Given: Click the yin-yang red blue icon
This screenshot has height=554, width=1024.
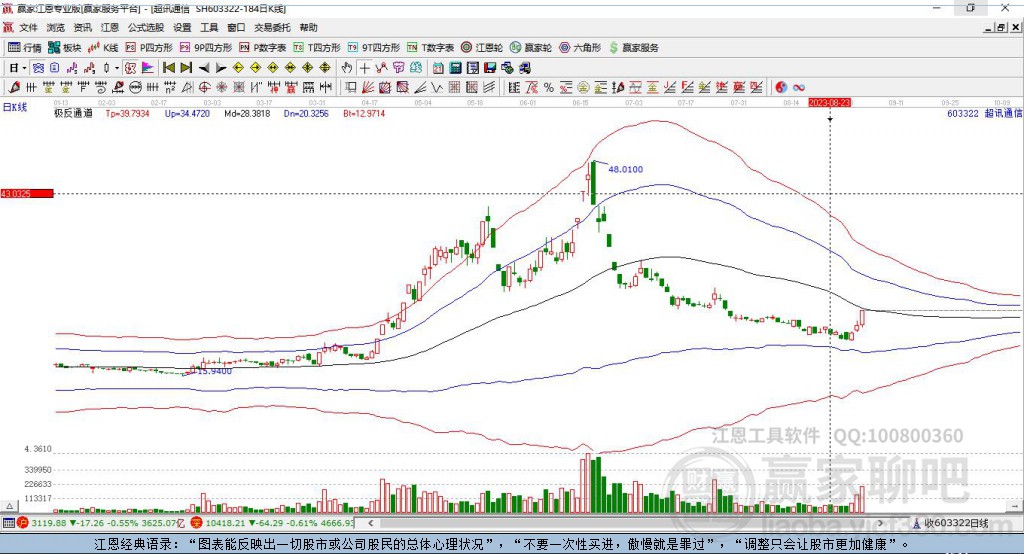Looking at the screenshot, I should (x=781, y=88).
